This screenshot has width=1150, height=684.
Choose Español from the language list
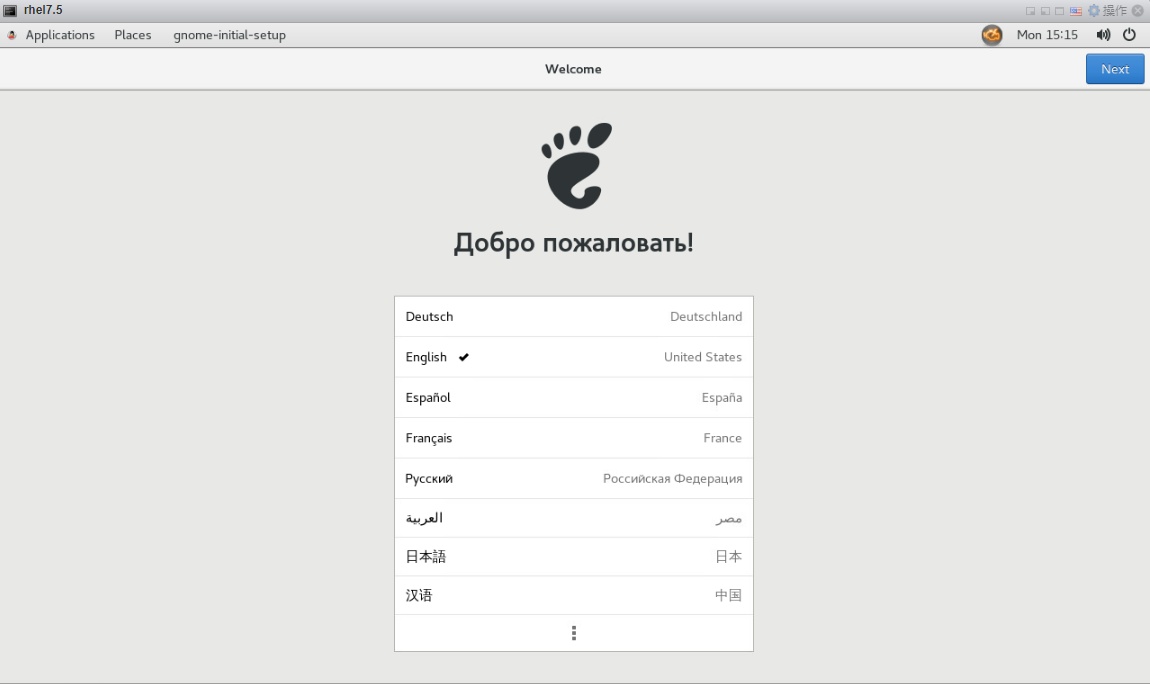click(x=574, y=397)
